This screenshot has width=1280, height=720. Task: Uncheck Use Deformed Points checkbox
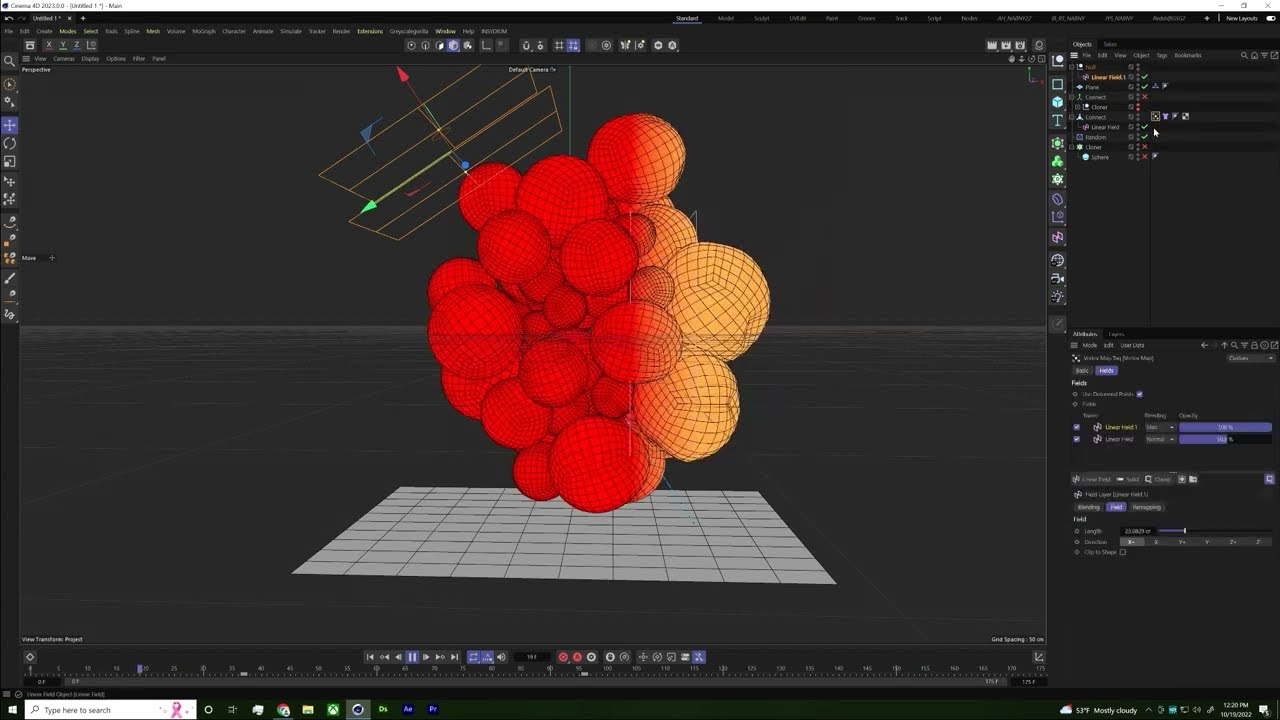pos(1140,394)
